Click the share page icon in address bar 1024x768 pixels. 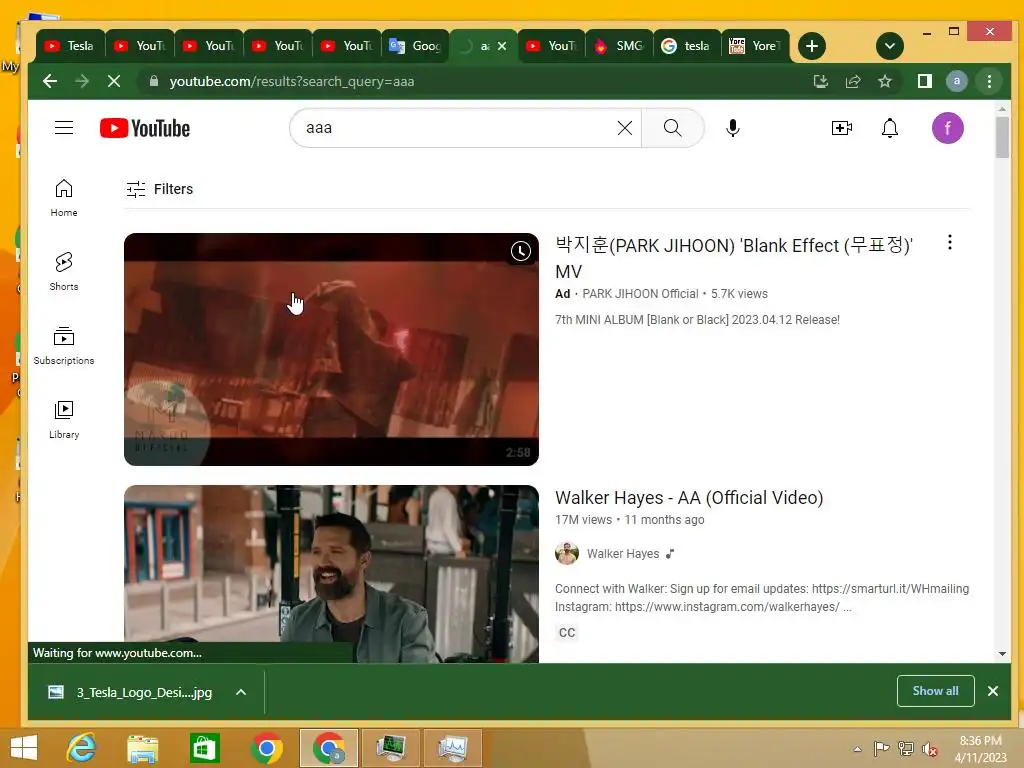[853, 82]
